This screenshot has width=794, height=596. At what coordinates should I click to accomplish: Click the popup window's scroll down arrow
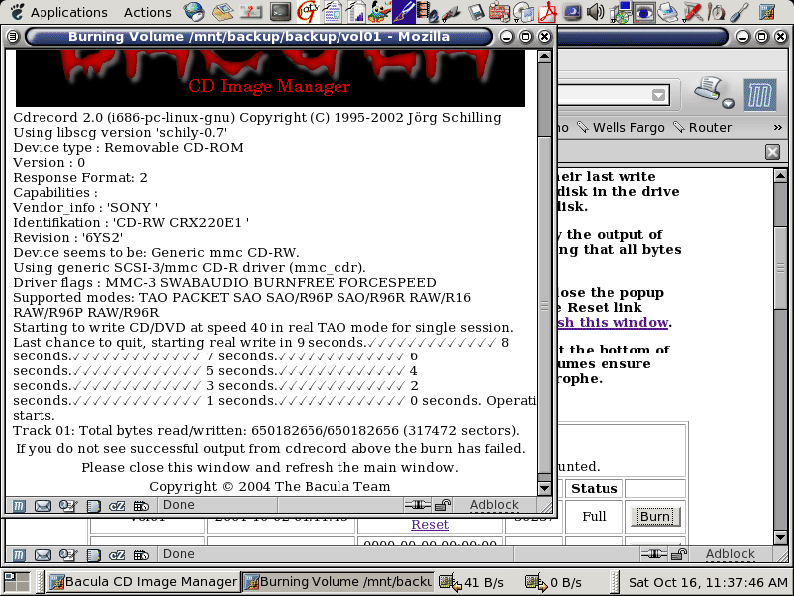click(x=544, y=487)
